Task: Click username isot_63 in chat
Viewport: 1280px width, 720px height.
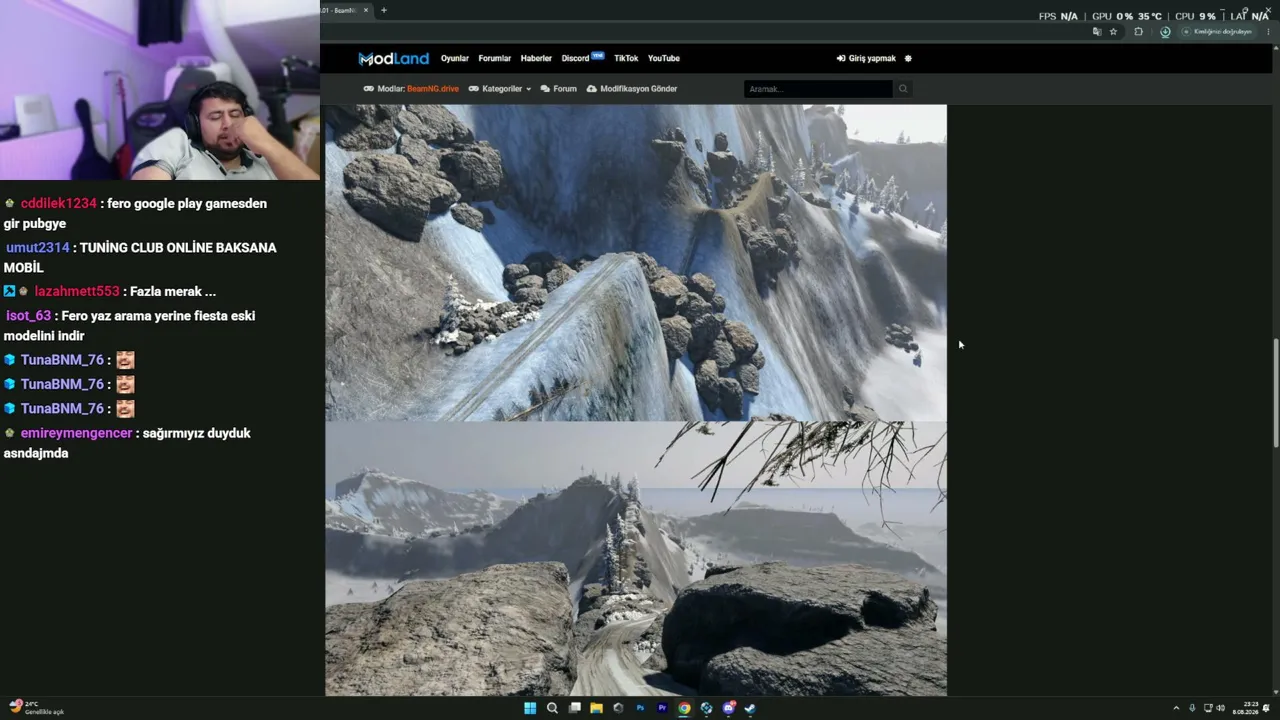Action: tap(28, 315)
